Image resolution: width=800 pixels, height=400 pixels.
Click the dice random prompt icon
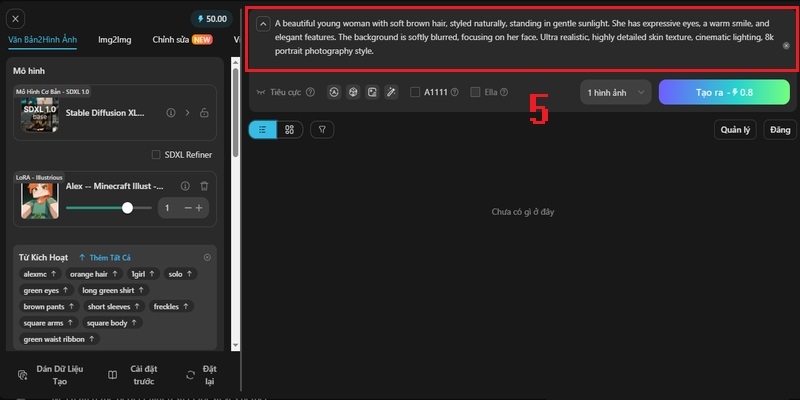(353, 92)
